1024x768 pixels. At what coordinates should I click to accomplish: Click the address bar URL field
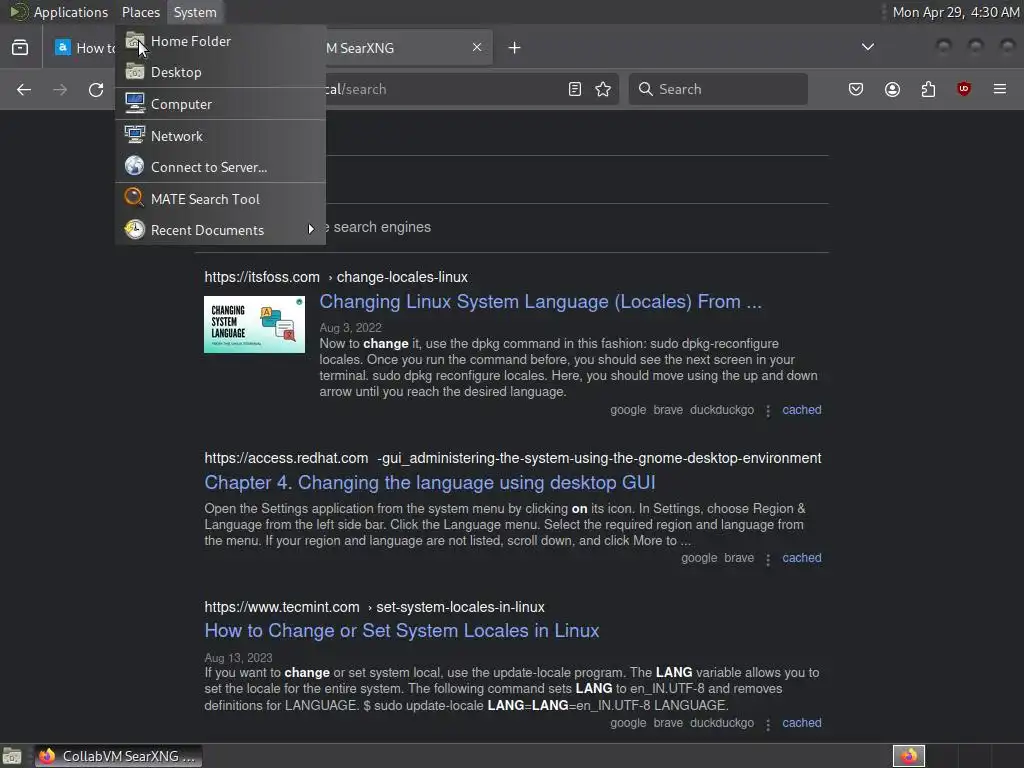click(444, 89)
